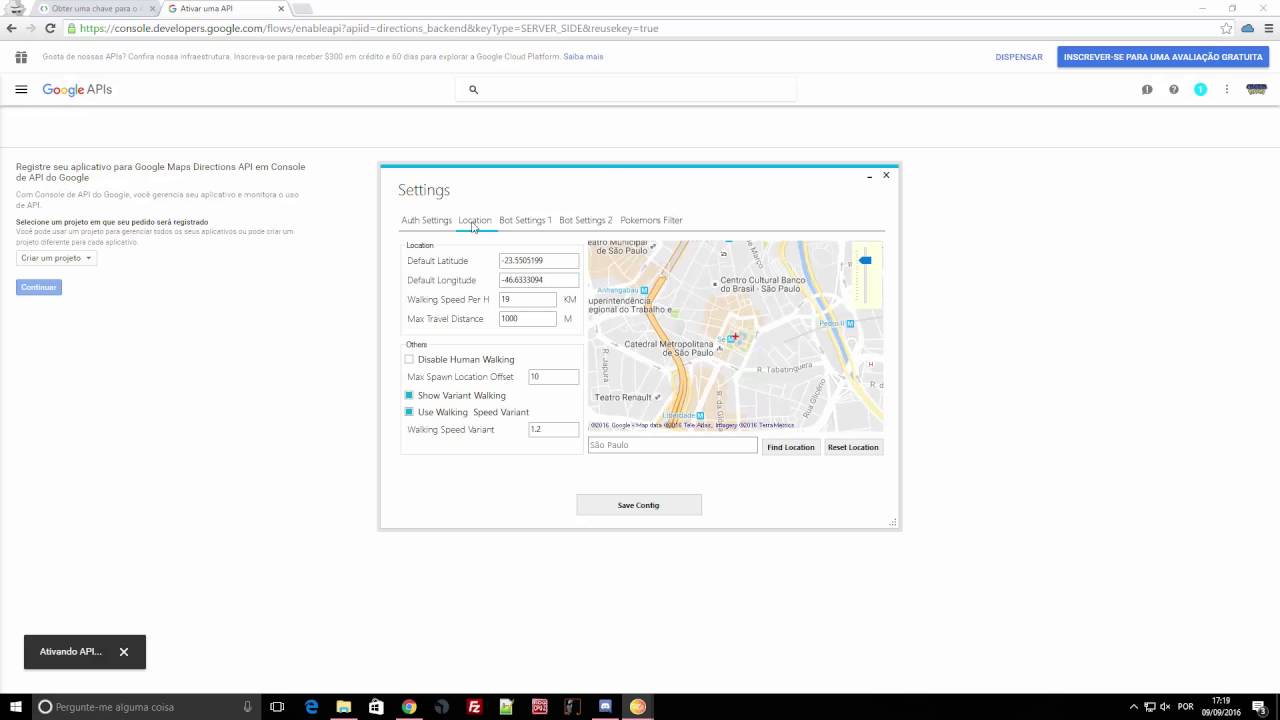
Task: Switch to 'Obter uma chave' browser tab
Action: [95, 9]
